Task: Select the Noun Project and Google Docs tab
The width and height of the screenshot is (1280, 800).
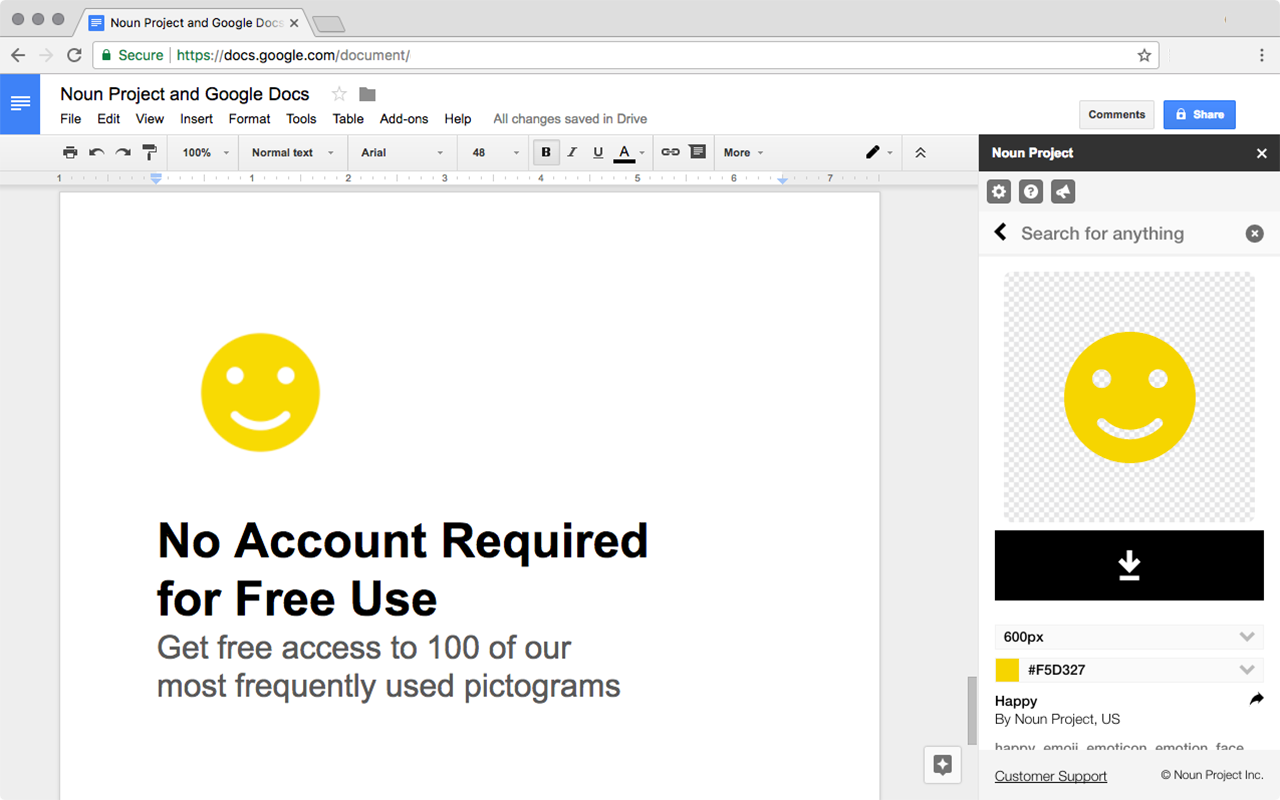Action: coord(196,22)
